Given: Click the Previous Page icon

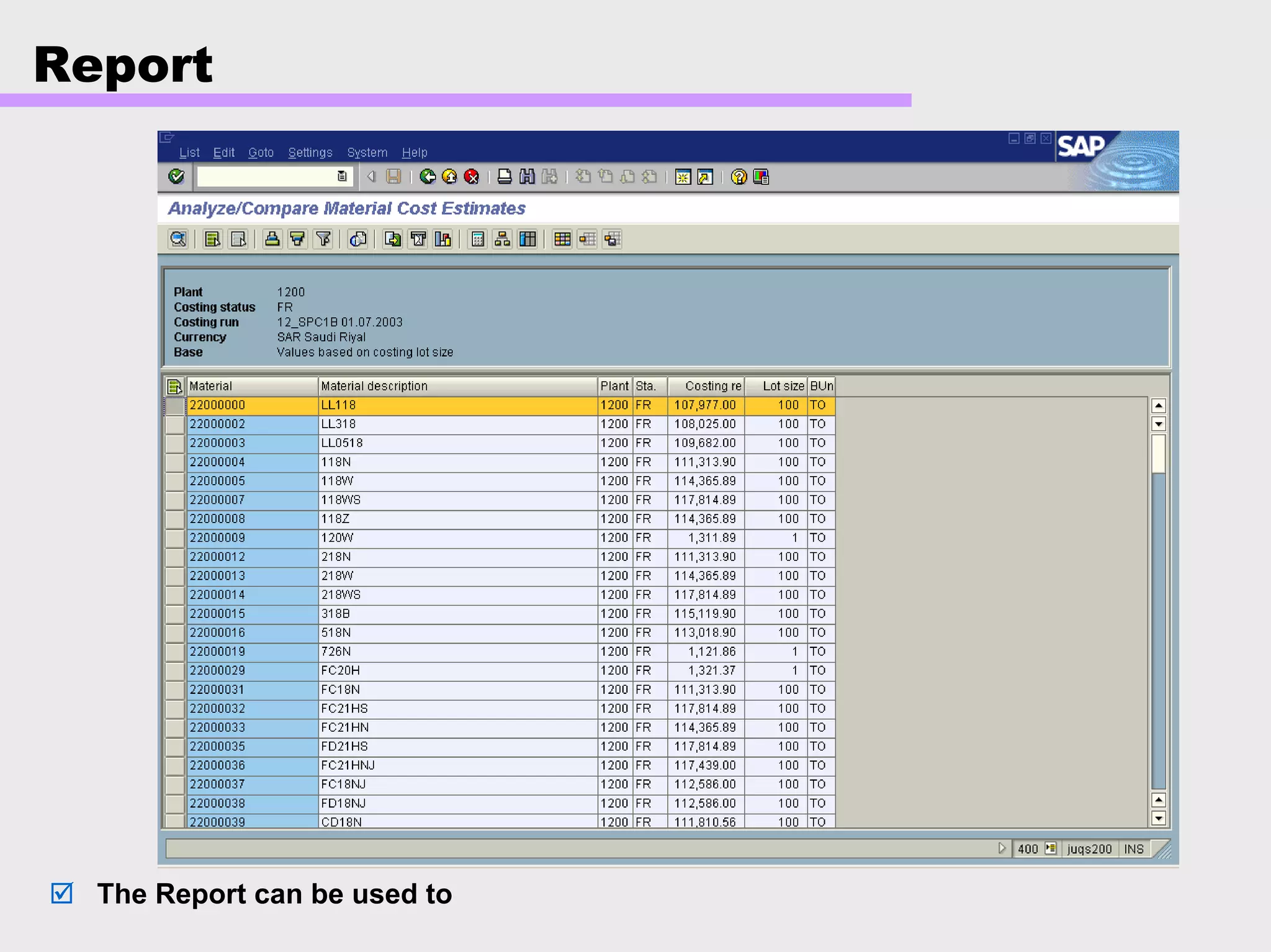Looking at the screenshot, I should click(x=605, y=177).
